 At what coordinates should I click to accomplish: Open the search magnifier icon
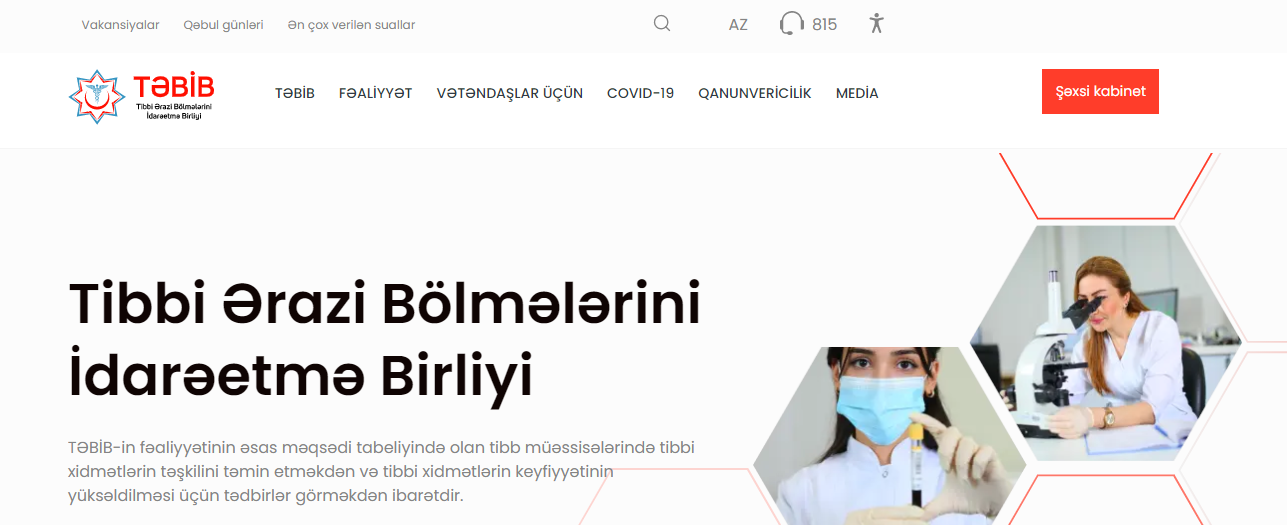pos(662,23)
